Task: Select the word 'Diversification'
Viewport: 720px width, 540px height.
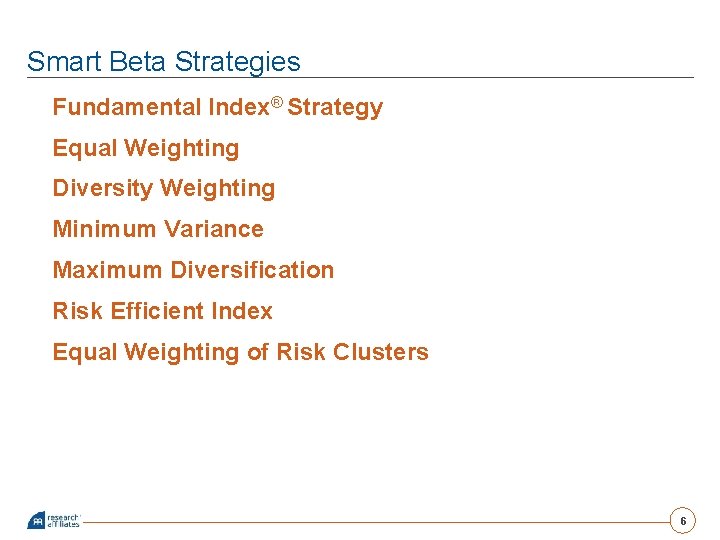Action: [x=252, y=270]
